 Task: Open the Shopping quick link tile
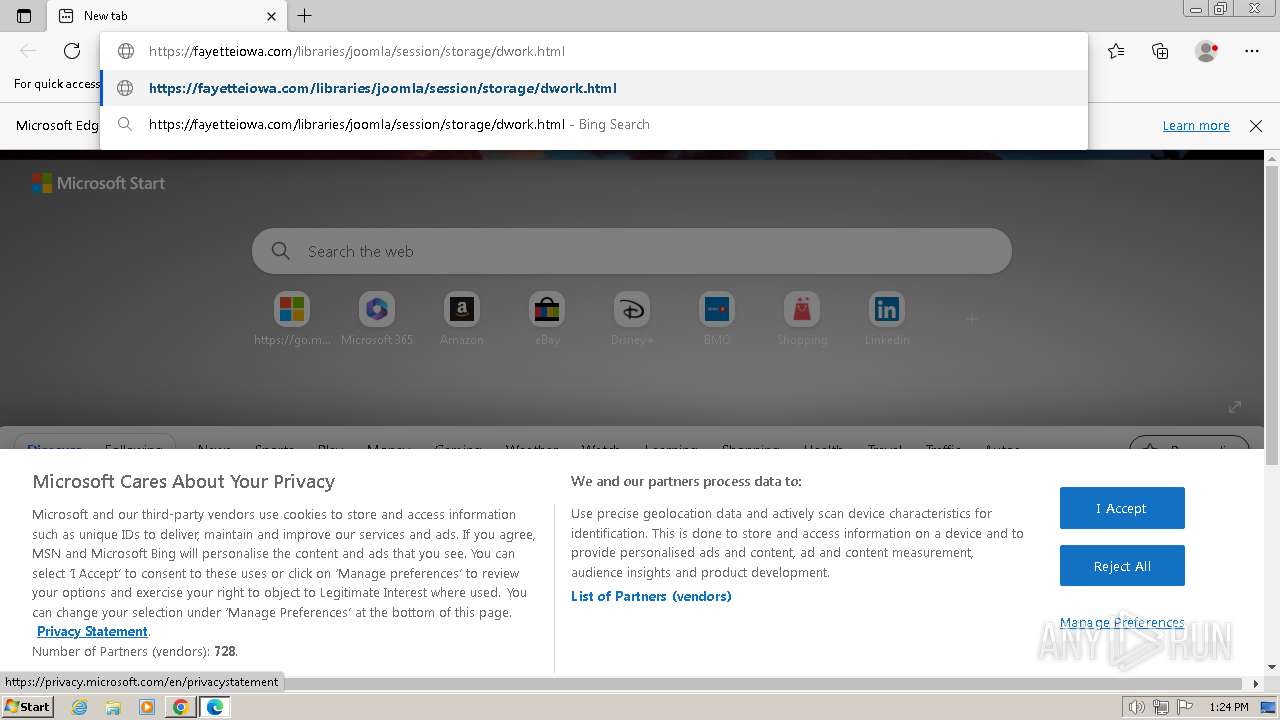pyautogui.click(x=802, y=320)
